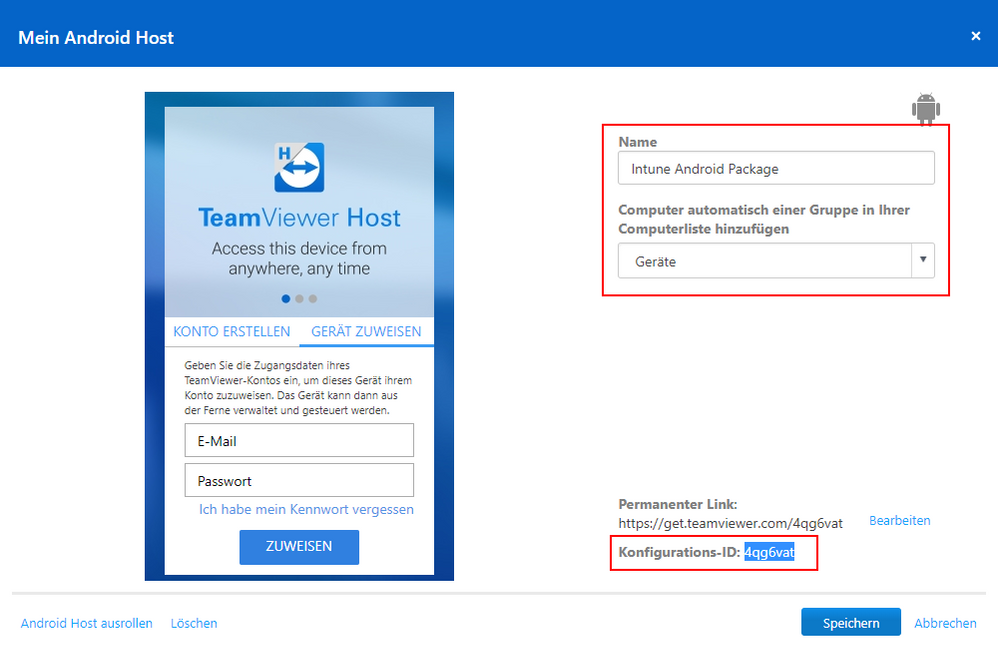The width and height of the screenshot is (998, 649).
Task: Click 'Access this device from anywhere' text
Action: point(299,258)
